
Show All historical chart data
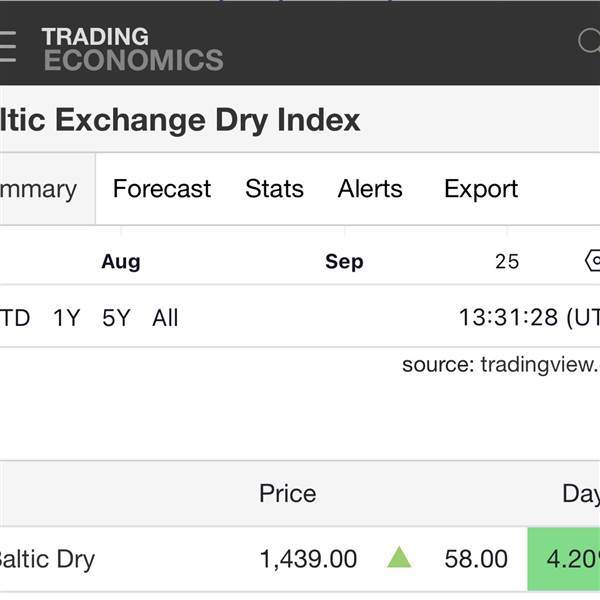point(165,318)
